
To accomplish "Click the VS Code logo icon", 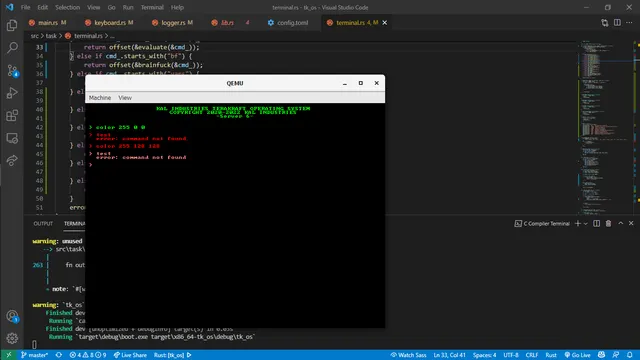I will coord(9,7).
